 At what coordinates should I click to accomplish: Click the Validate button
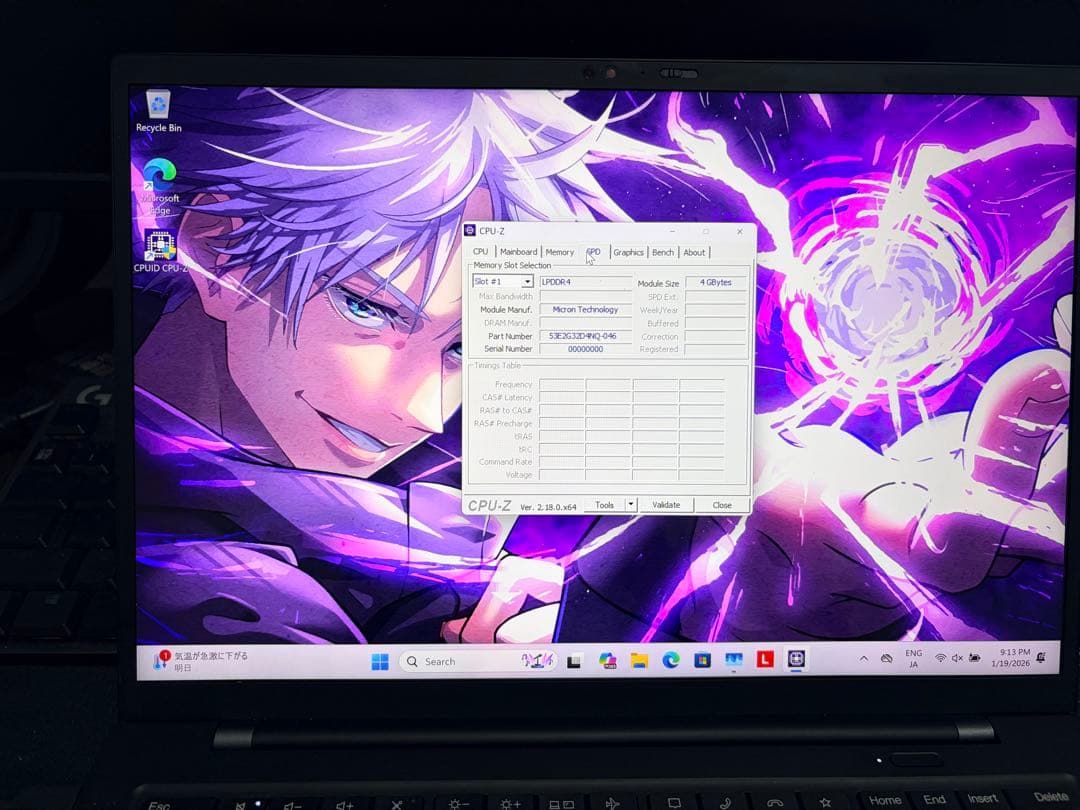pyautogui.click(x=667, y=505)
